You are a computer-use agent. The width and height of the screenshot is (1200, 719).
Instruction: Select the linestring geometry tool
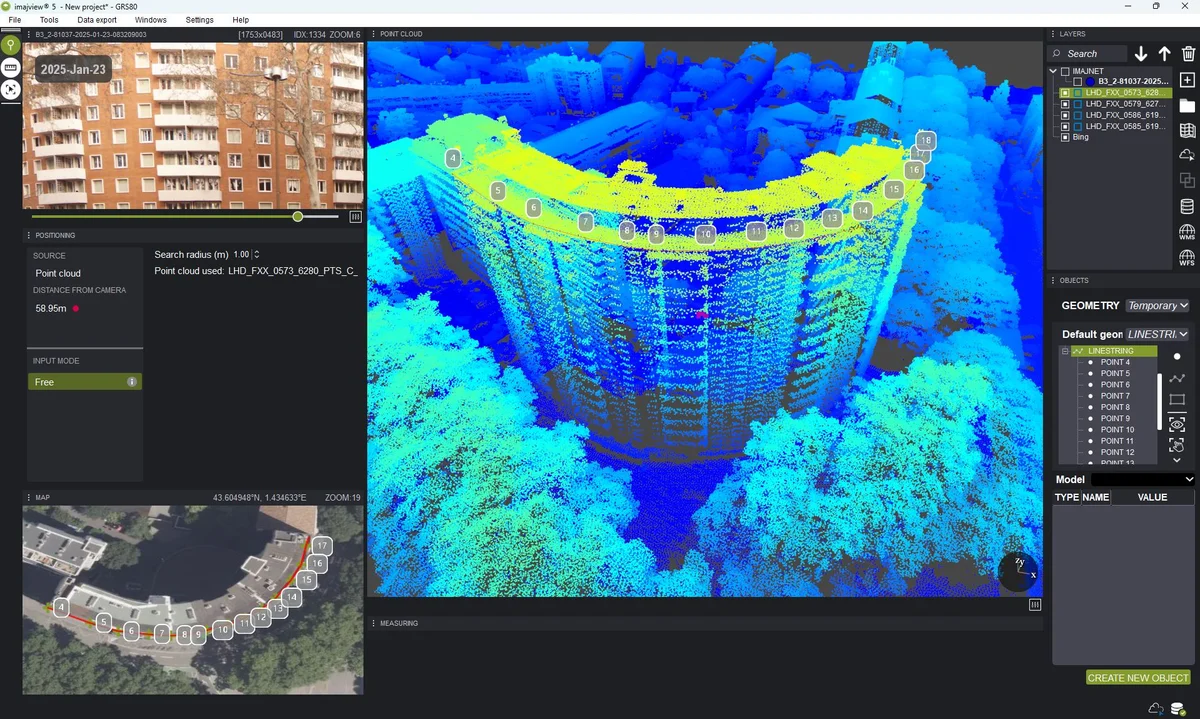click(1177, 378)
